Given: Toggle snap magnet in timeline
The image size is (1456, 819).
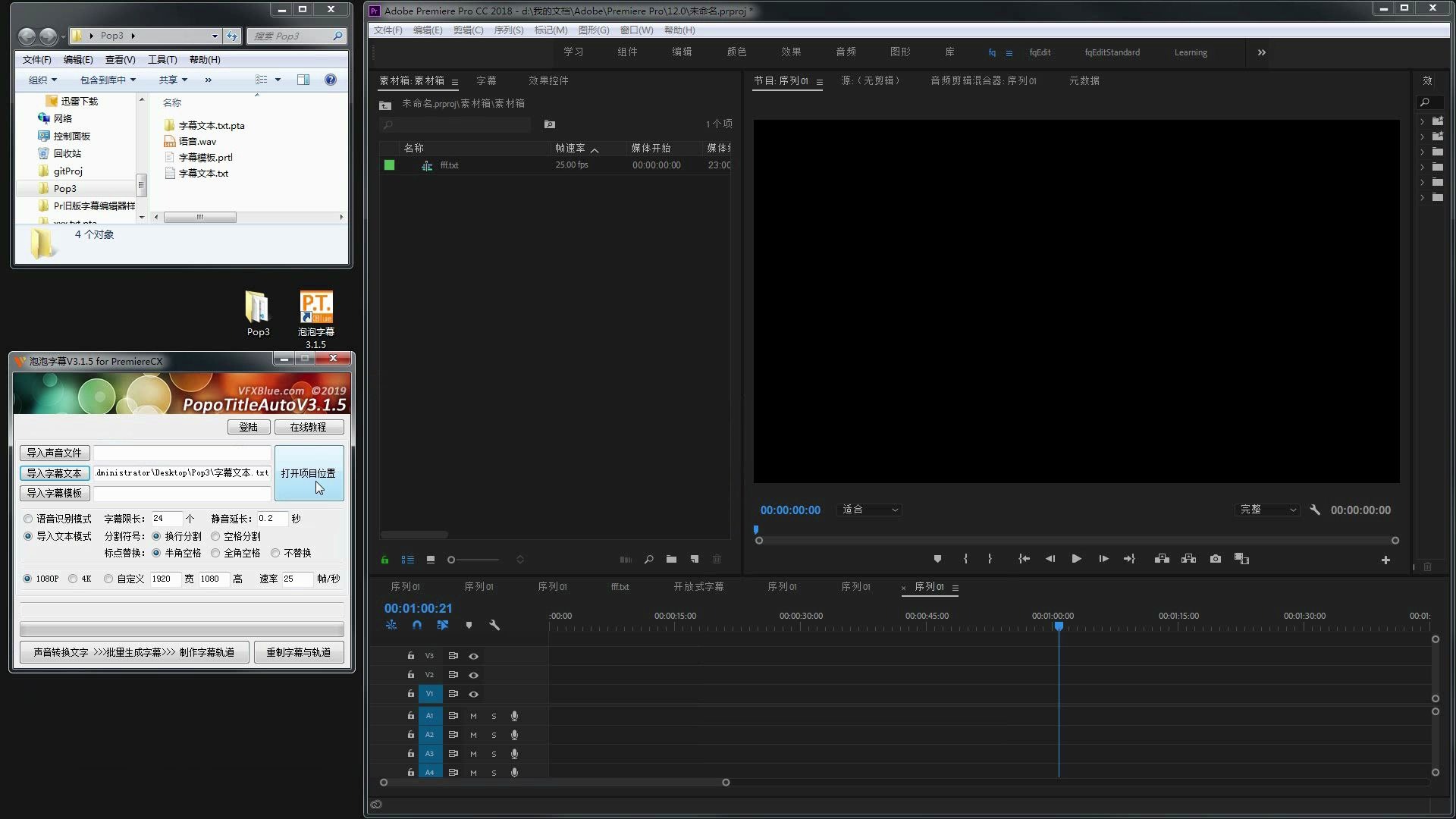Looking at the screenshot, I should (417, 625).
